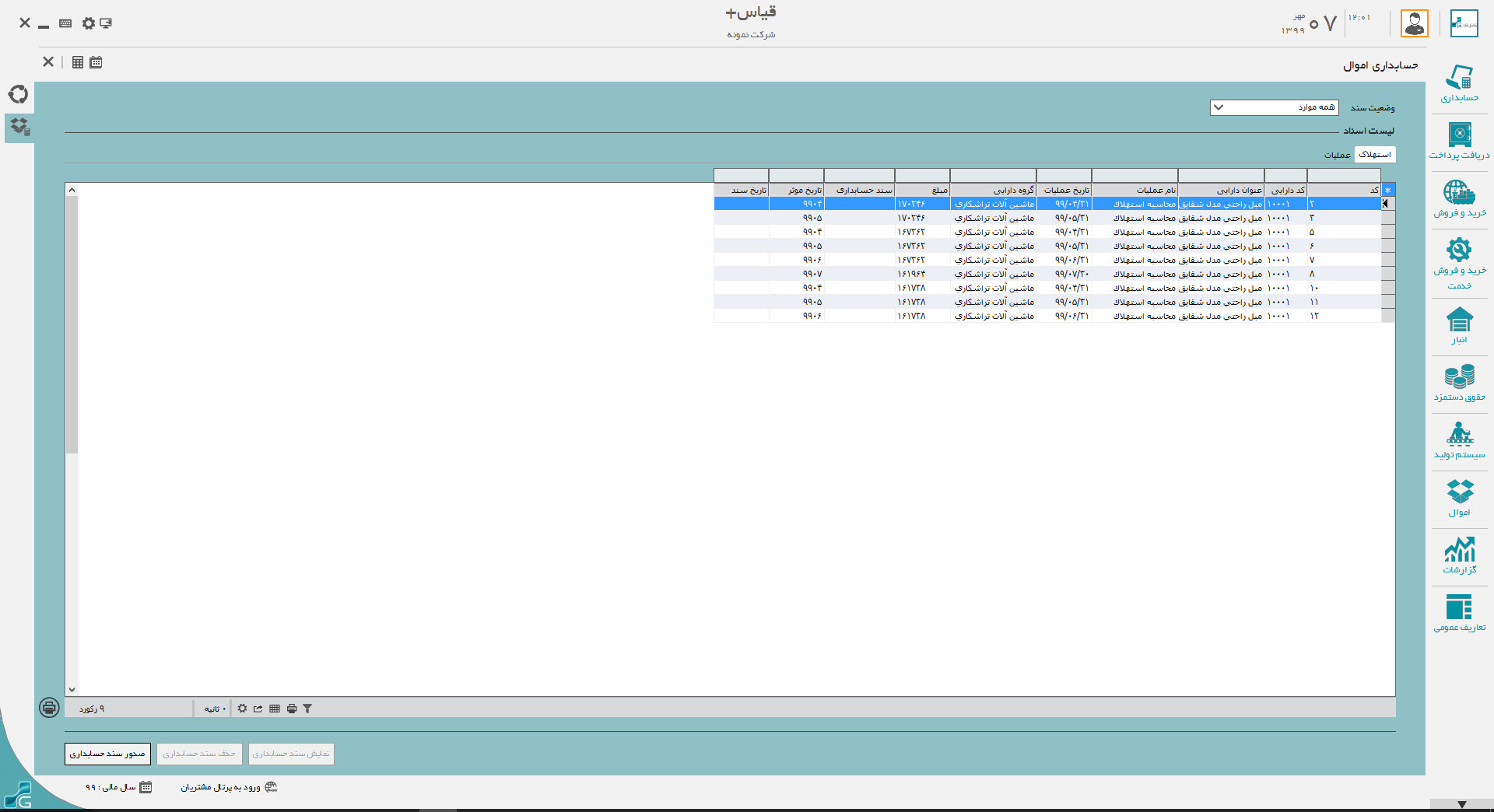Select table row with code ۸
The width and height of the screenshot is (1494, 812).
coord(1054,274)
